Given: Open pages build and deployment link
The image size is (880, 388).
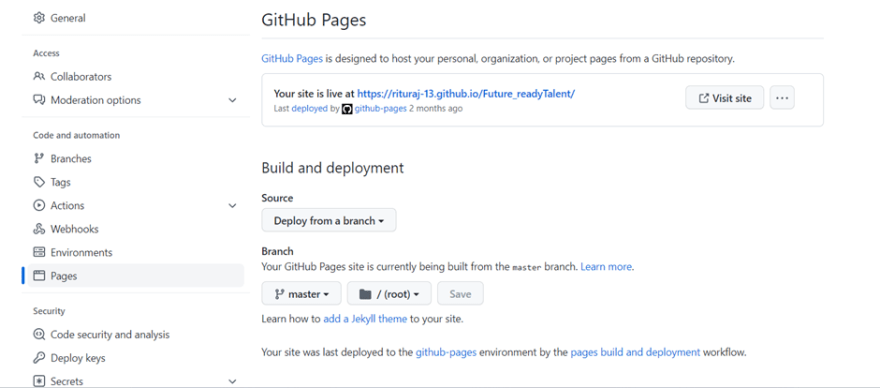Looking at the screenshot, I should tap(635, 353).
